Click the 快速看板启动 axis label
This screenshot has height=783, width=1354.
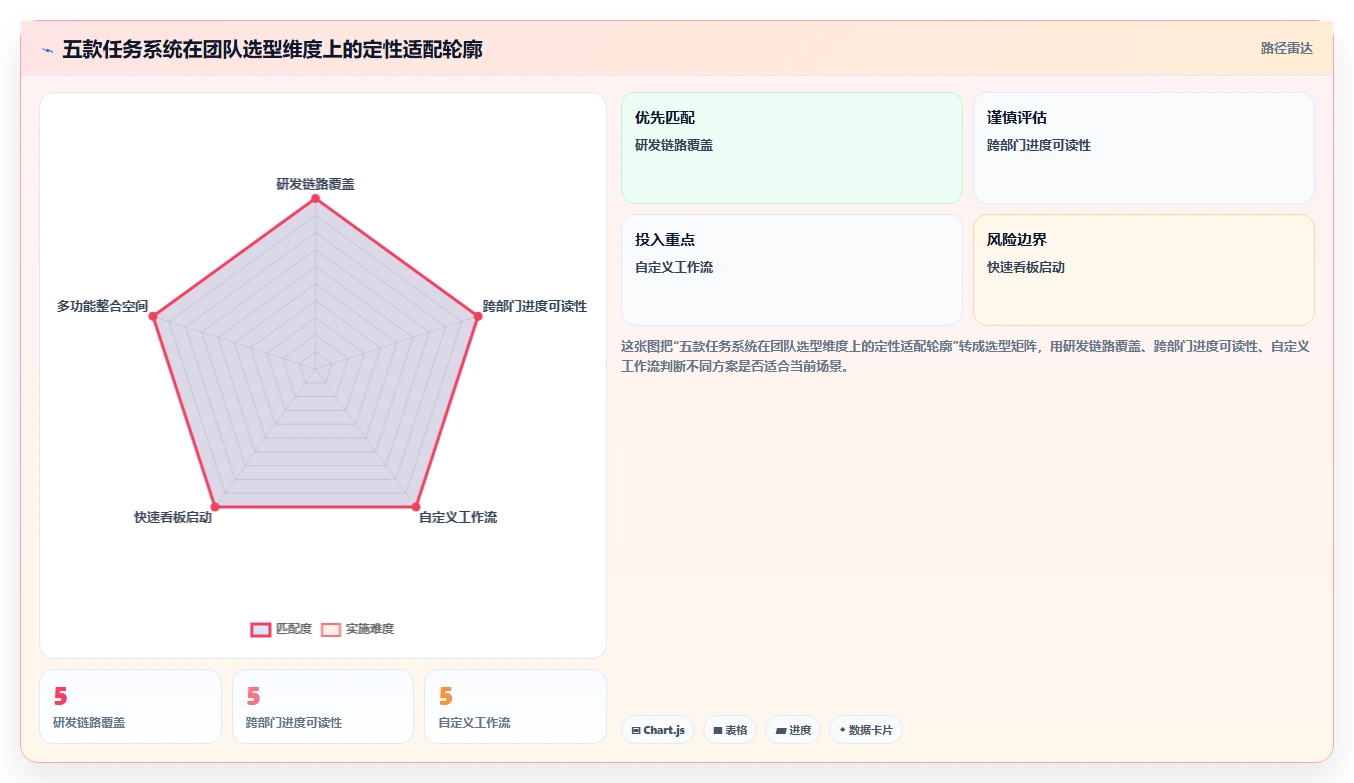click(173, 517)
